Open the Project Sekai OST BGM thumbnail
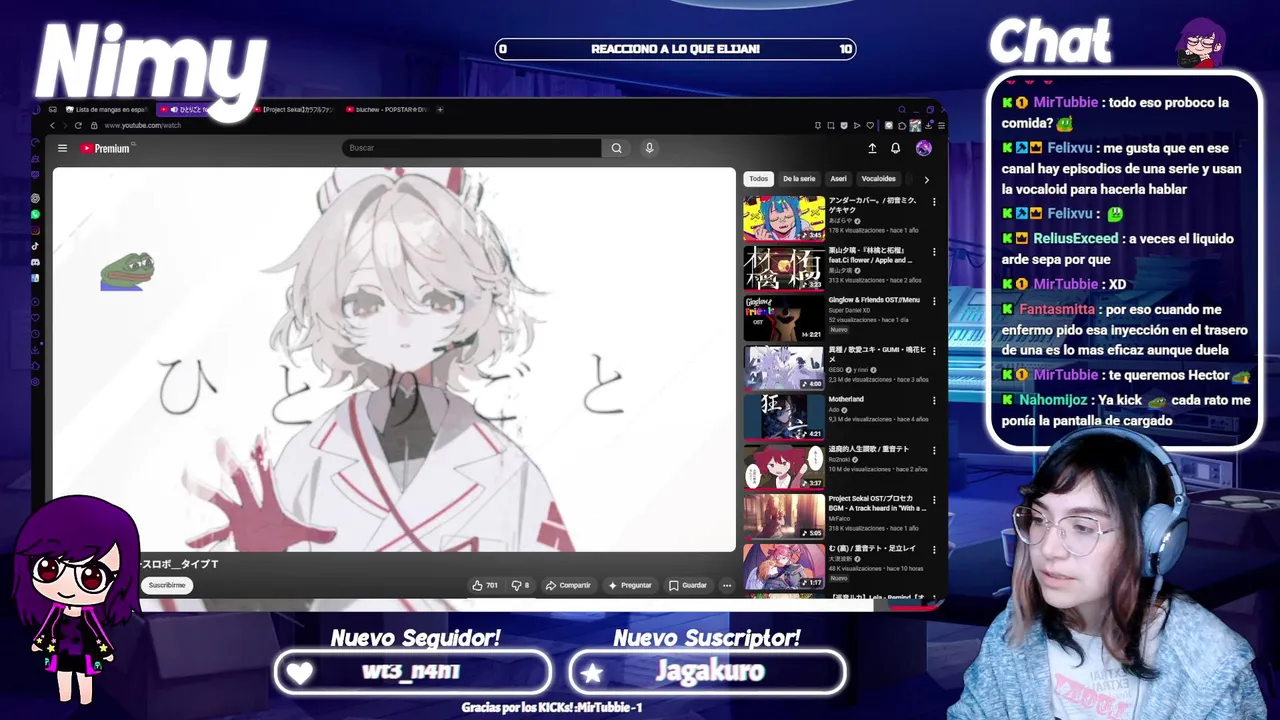 (783, 517)
